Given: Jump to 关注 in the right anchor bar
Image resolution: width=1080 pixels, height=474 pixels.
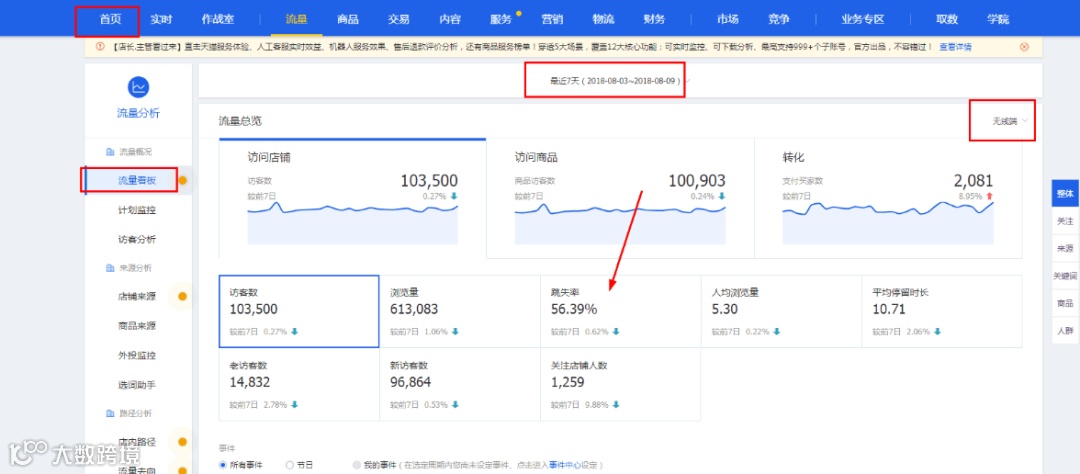Looking at the screenshot, I should pos(1065,221).
